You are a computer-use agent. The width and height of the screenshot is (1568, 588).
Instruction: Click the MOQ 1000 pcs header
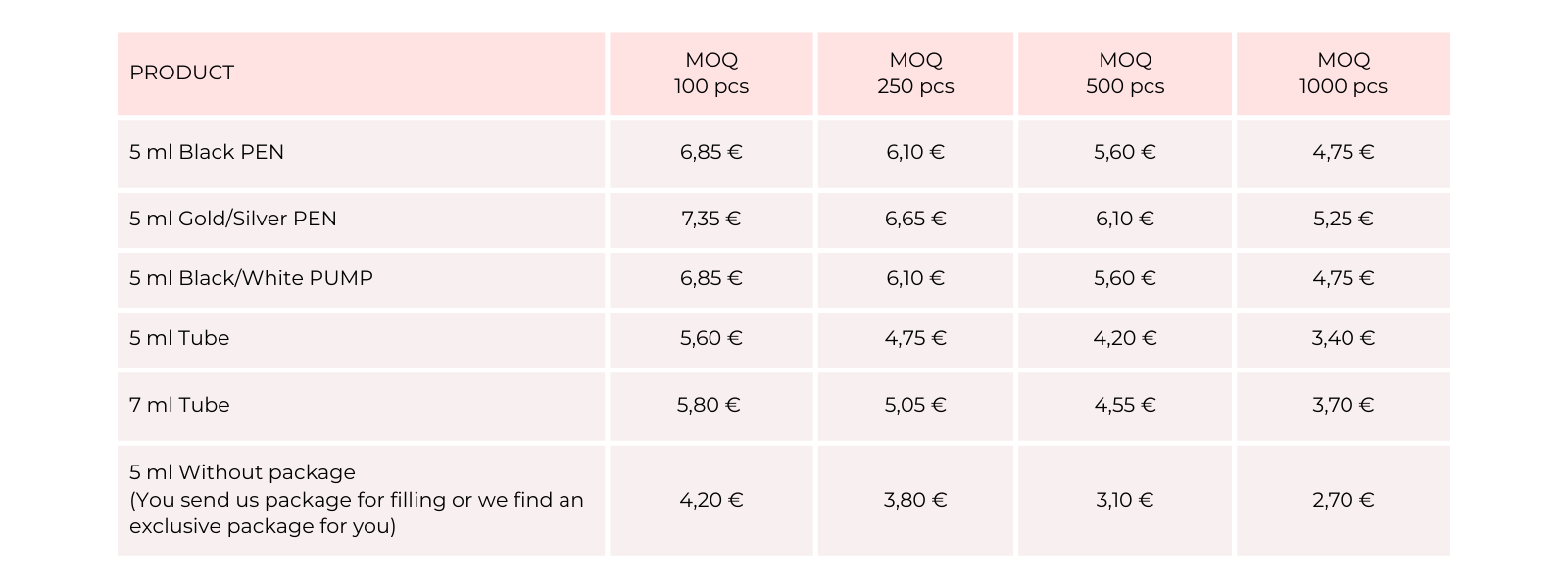pos(1344,73)
